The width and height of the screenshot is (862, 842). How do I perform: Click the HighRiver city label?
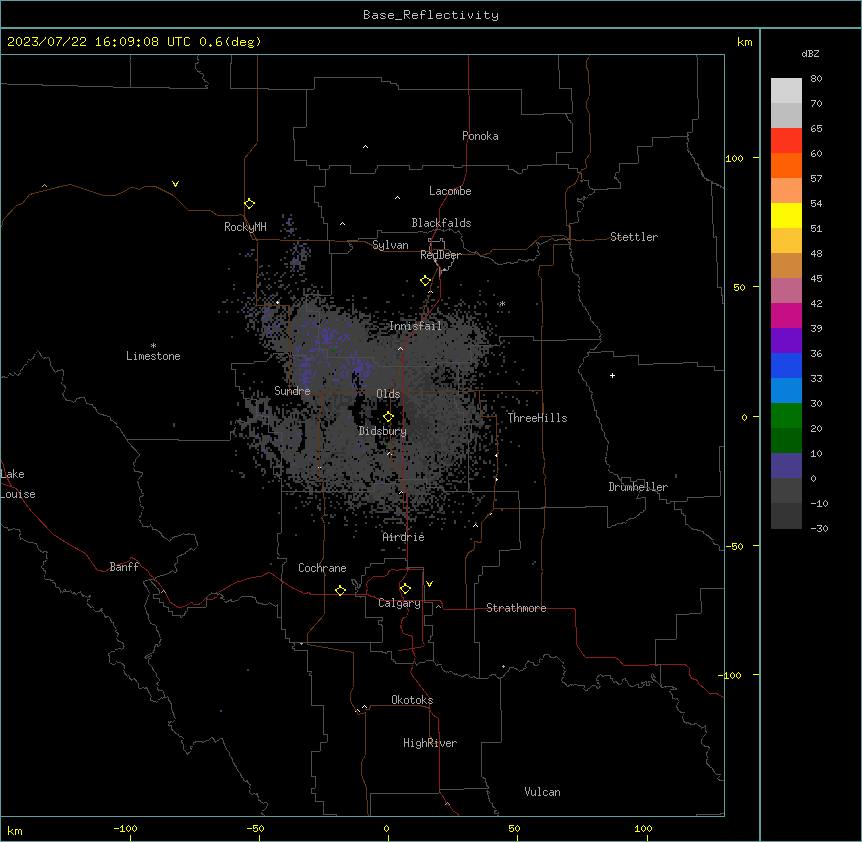tap(430, 743)
